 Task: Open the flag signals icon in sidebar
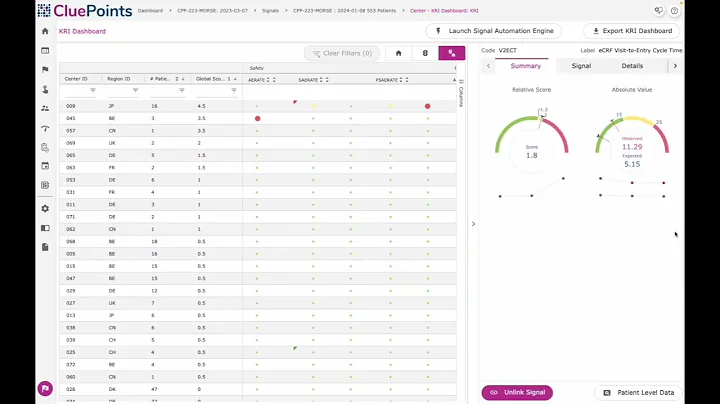tap(45, 70)
